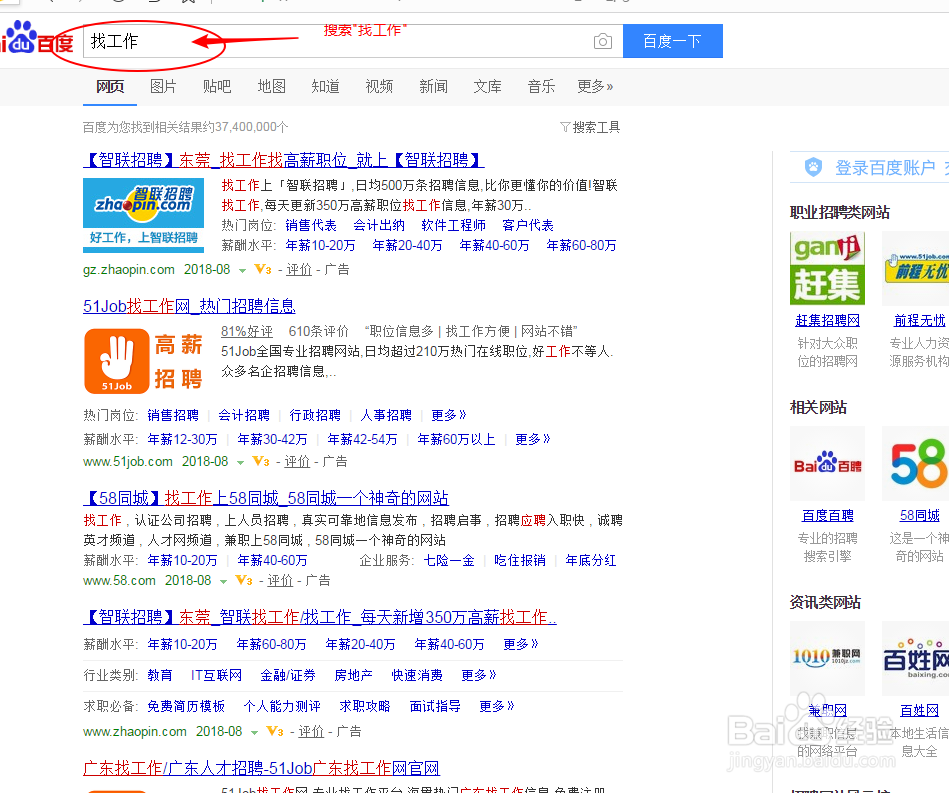Image resolution: width=949 pixels, height=793 pixels.
Task: Click the 58同城 text link in sidebar
Action: click(919, 516)
